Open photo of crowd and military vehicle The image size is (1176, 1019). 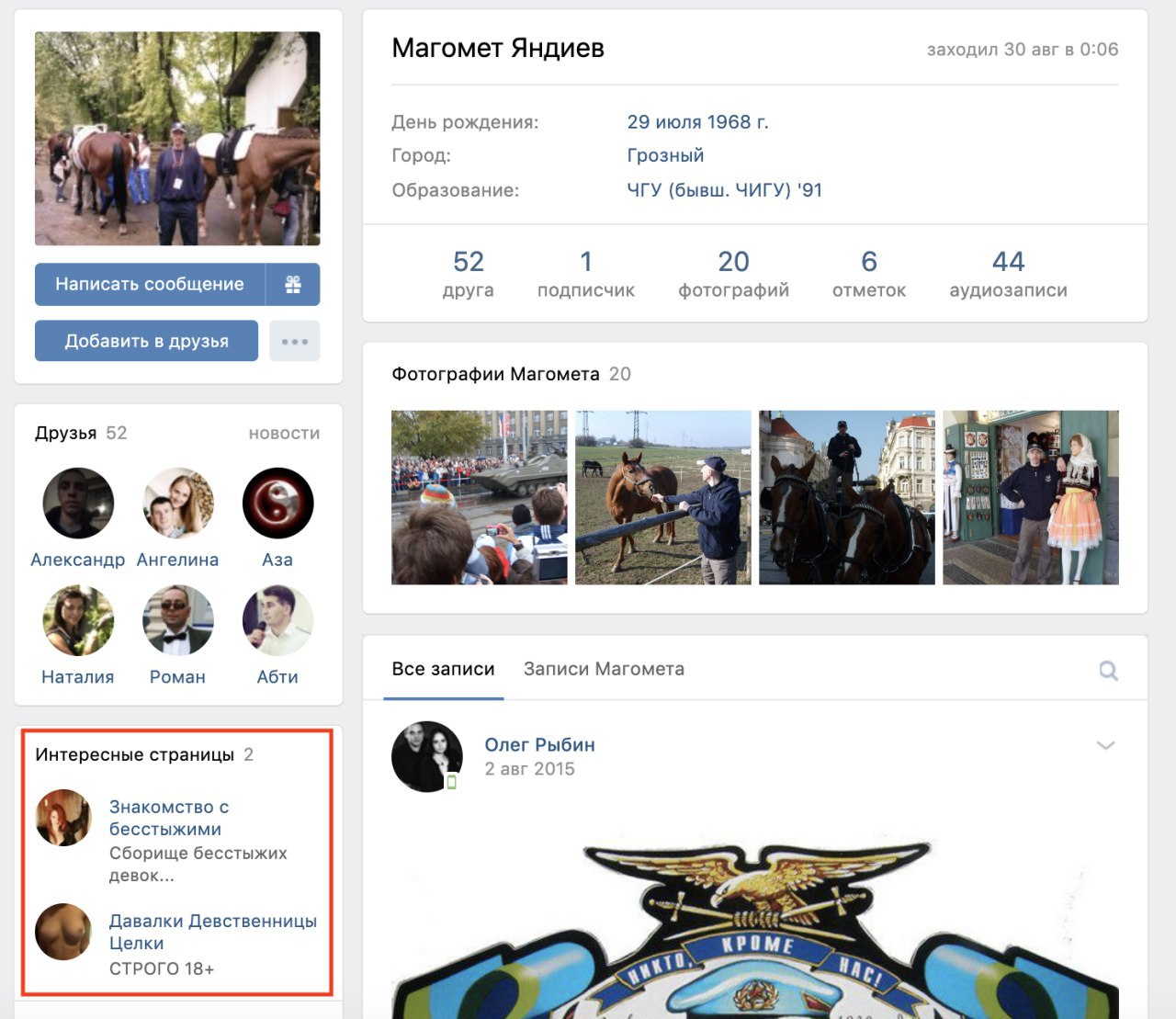480,497
